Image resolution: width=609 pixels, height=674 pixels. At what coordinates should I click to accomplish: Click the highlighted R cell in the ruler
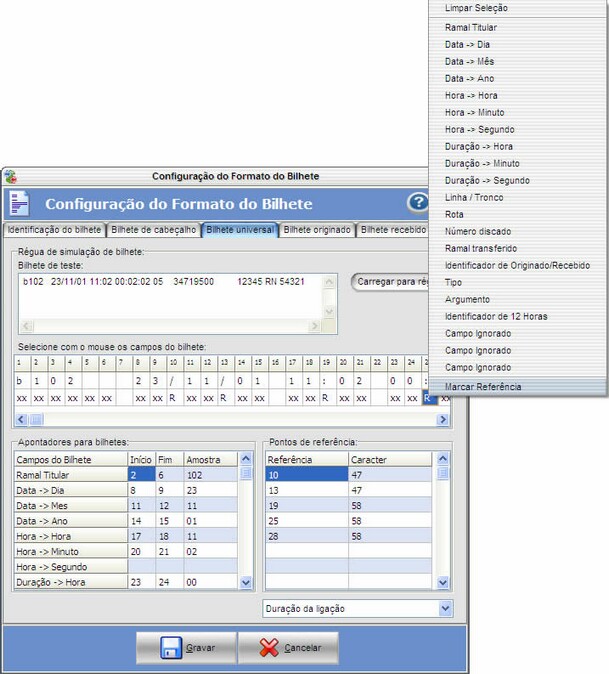pyautogui.click(x=429, y=398)
